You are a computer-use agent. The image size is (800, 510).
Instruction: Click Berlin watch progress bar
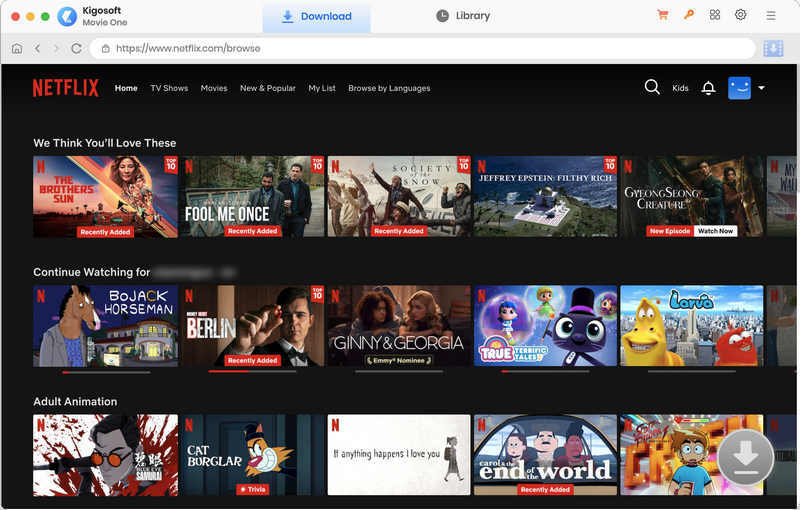pyautogui.click(x=253, y=371)
